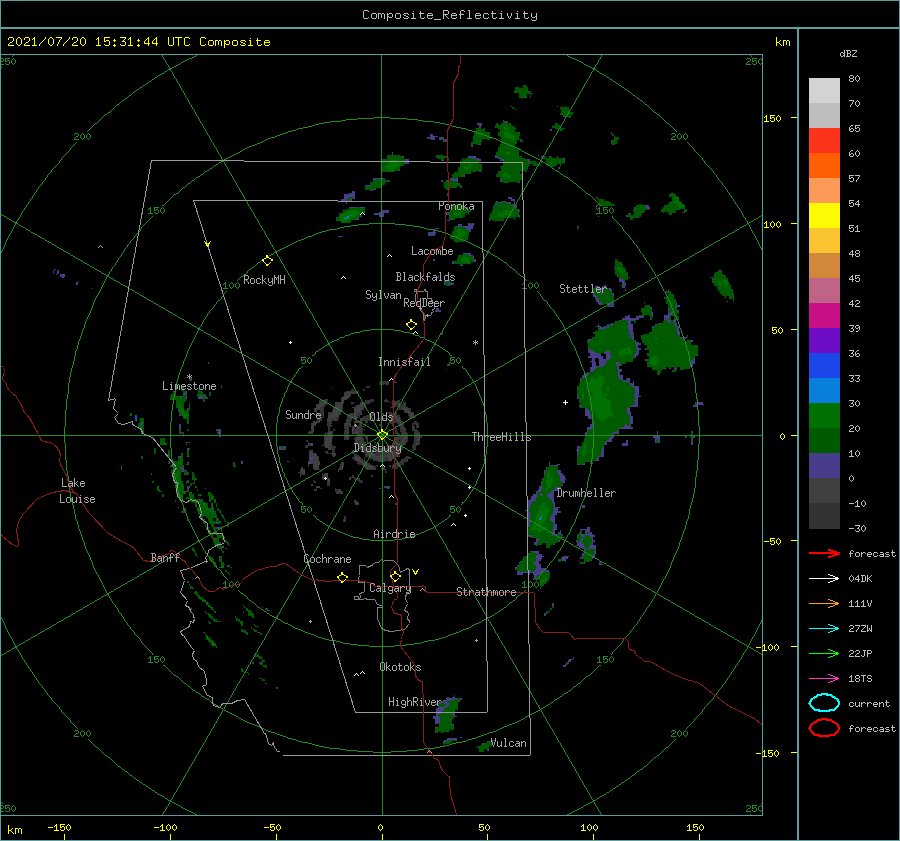The width and height of the screenshot is (900, 841).
Task: Click the 39 dBZ magenta swatch
Action: pos(824,315)
